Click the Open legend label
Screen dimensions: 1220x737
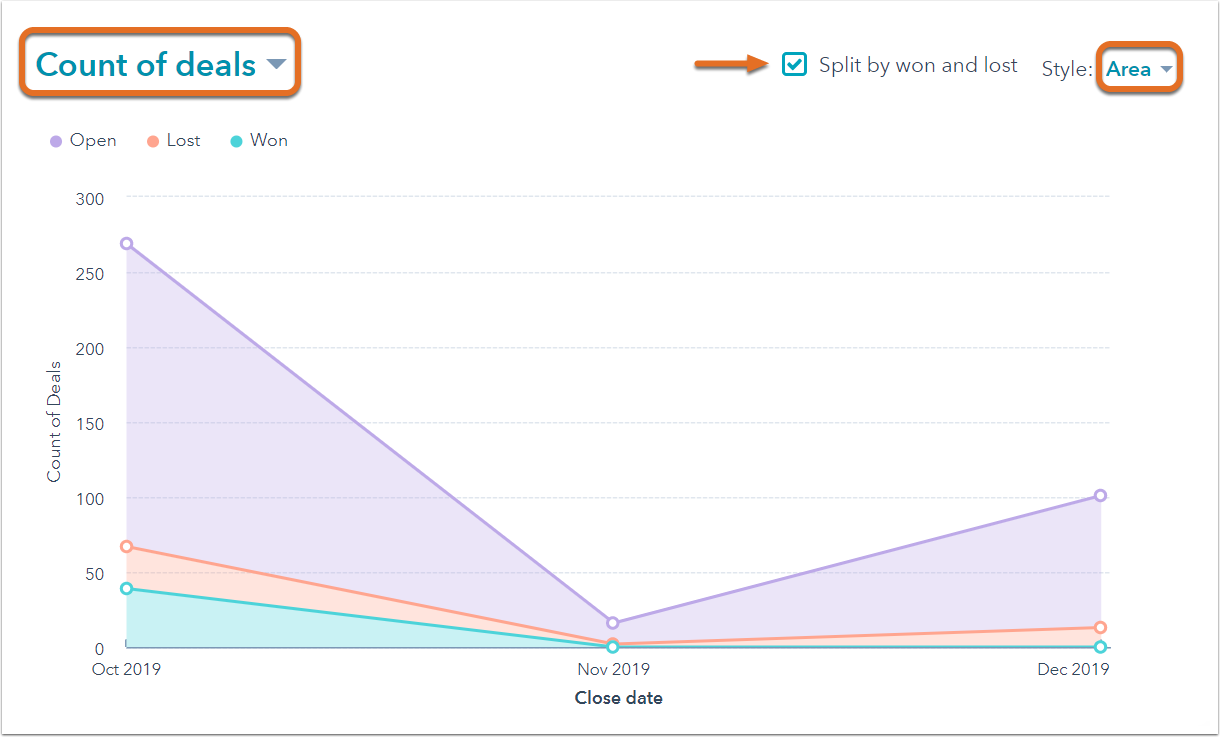[93, 141]
